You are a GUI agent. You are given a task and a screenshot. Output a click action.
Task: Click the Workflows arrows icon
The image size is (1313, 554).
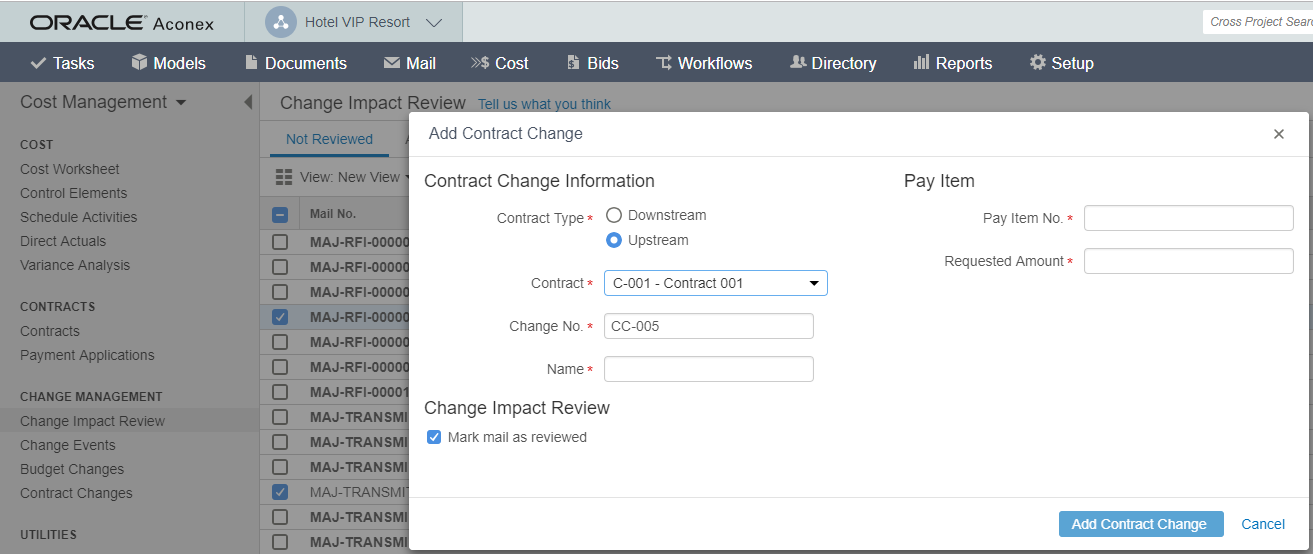[664, 63]
